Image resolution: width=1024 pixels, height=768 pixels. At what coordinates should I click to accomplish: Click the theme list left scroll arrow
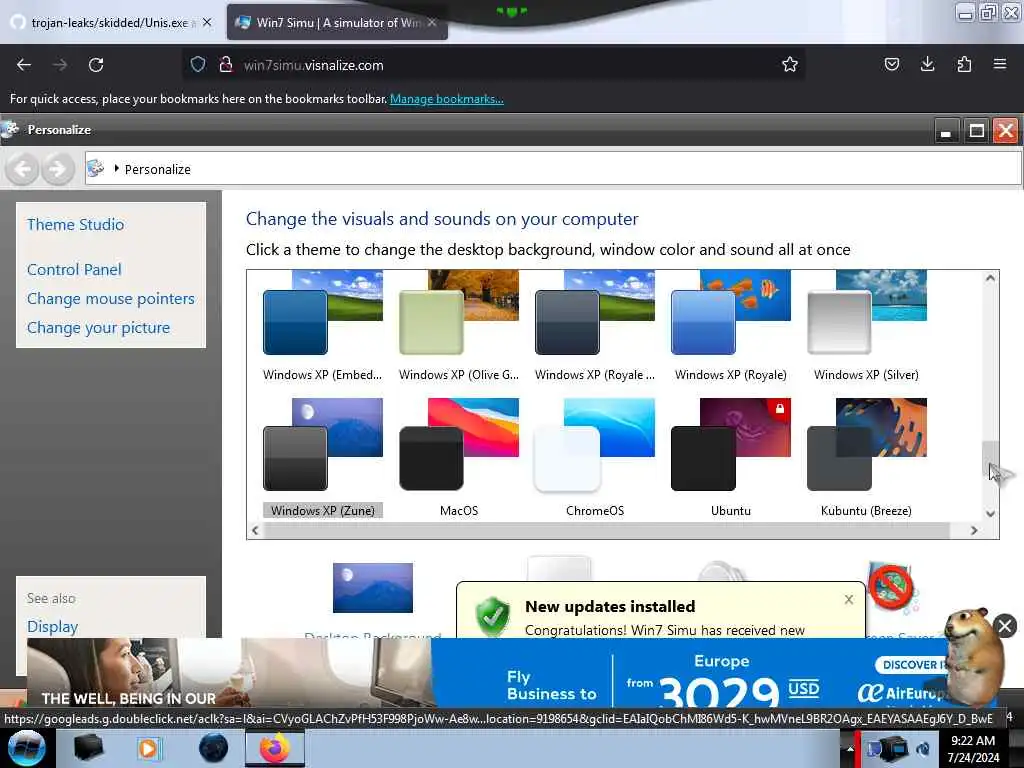click(255, 530)
